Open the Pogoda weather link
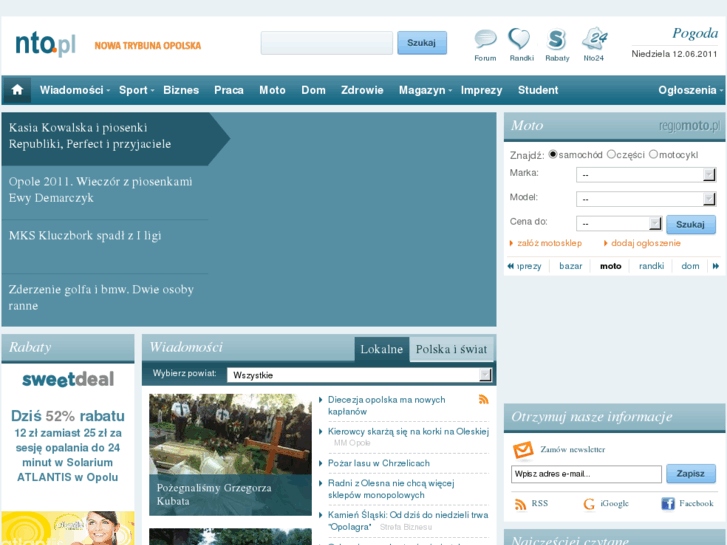Image resolution: width=727 pixels, height=545 pixels. click(695, 33)
